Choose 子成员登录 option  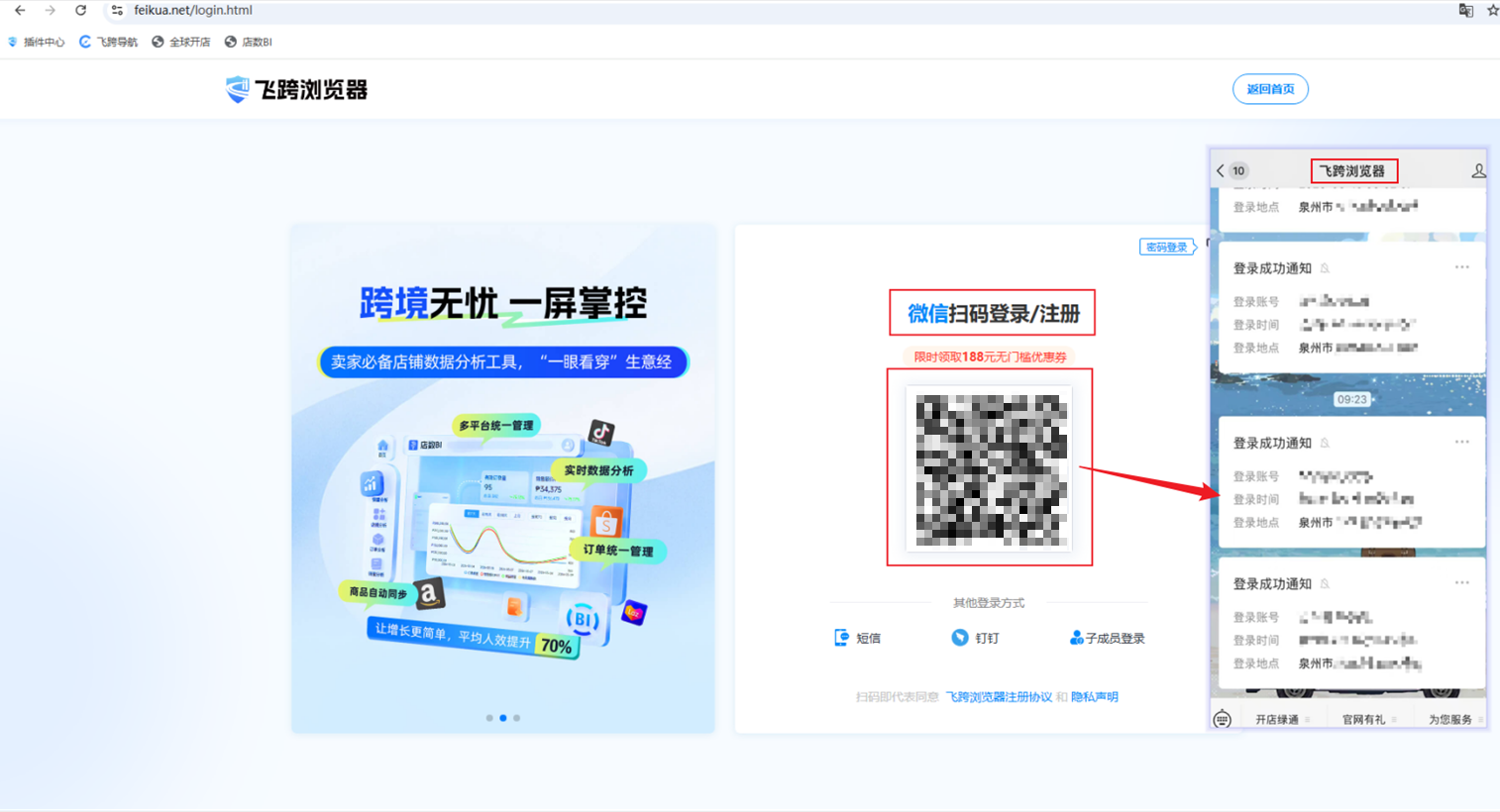(x=1108, y=638)
